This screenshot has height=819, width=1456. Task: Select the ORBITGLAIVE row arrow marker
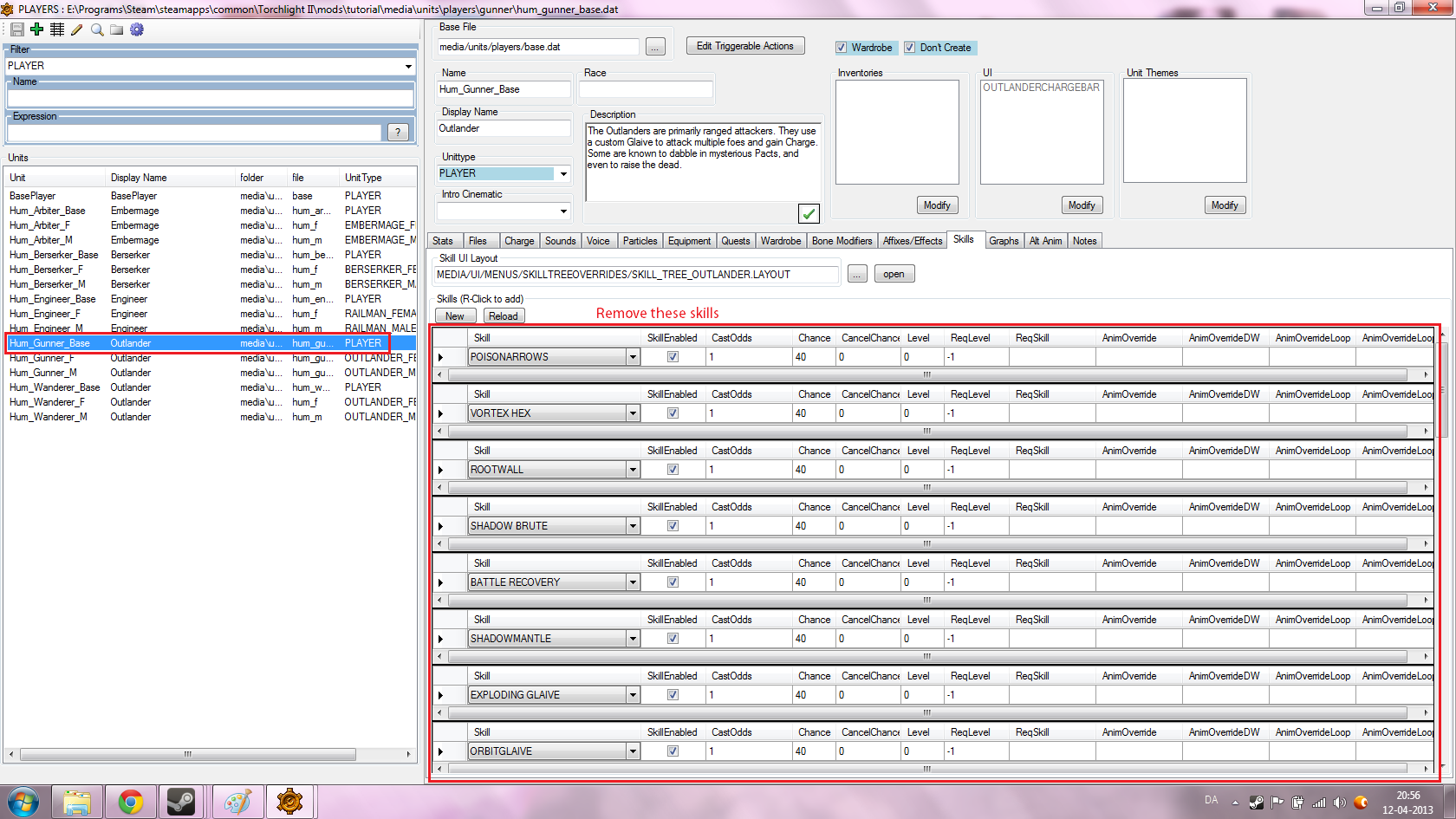click(x=441, y=751)
